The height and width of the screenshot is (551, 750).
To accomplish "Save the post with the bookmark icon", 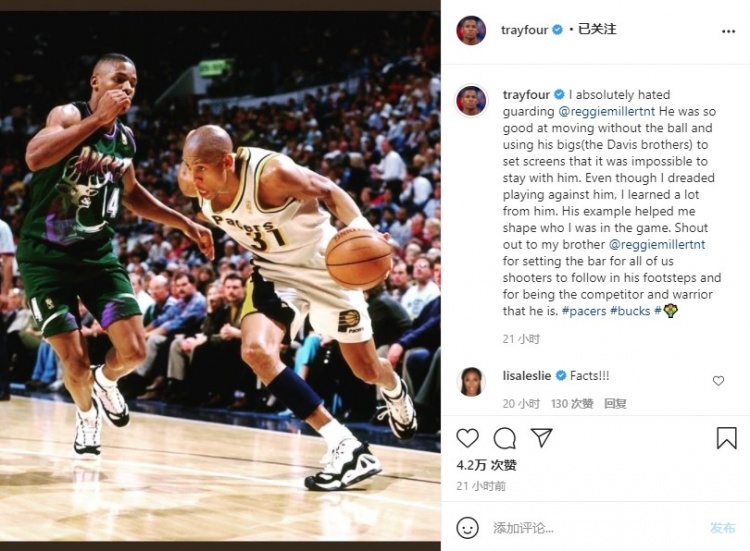I will [x=726, y=438].
